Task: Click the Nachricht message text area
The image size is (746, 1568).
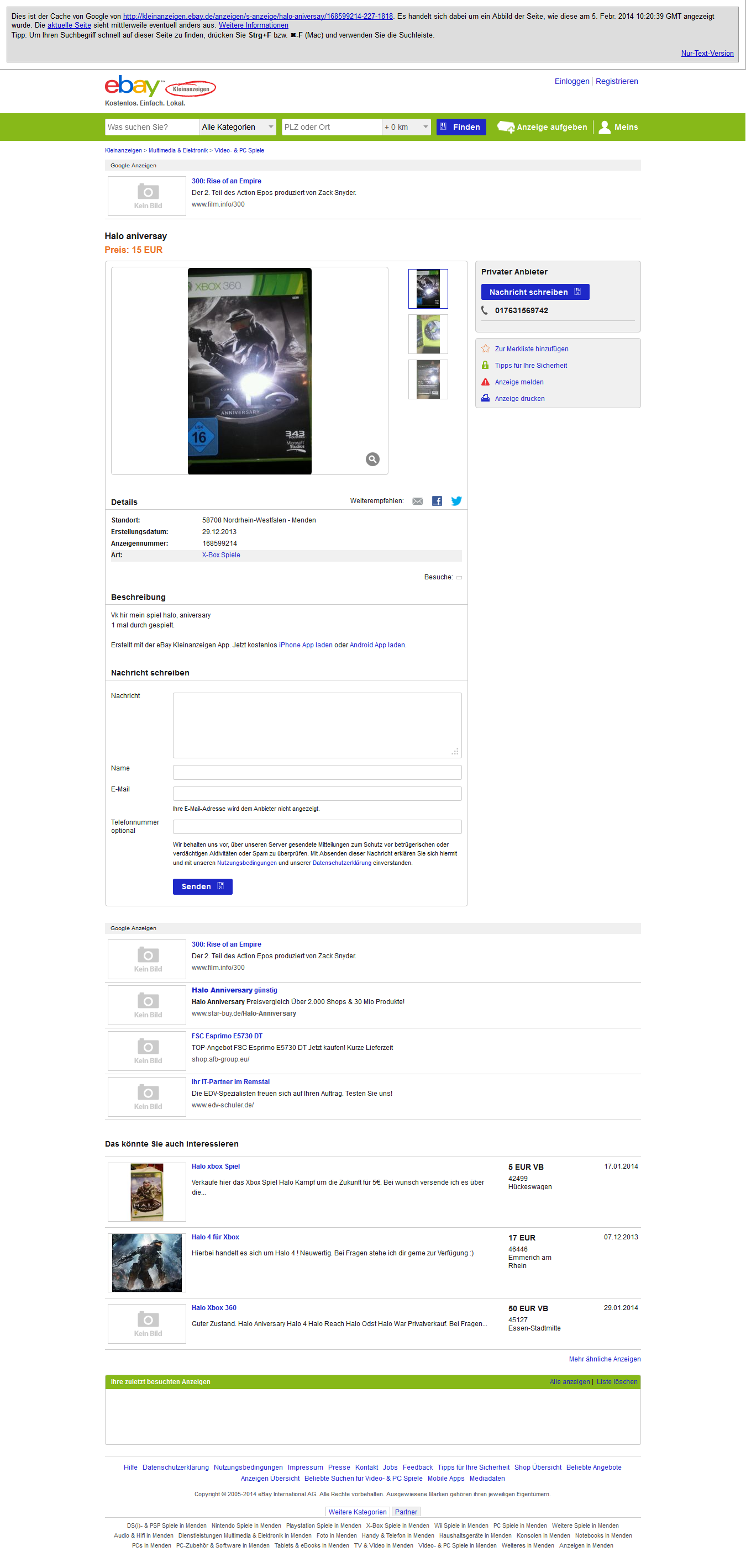Action: [317, 725]
